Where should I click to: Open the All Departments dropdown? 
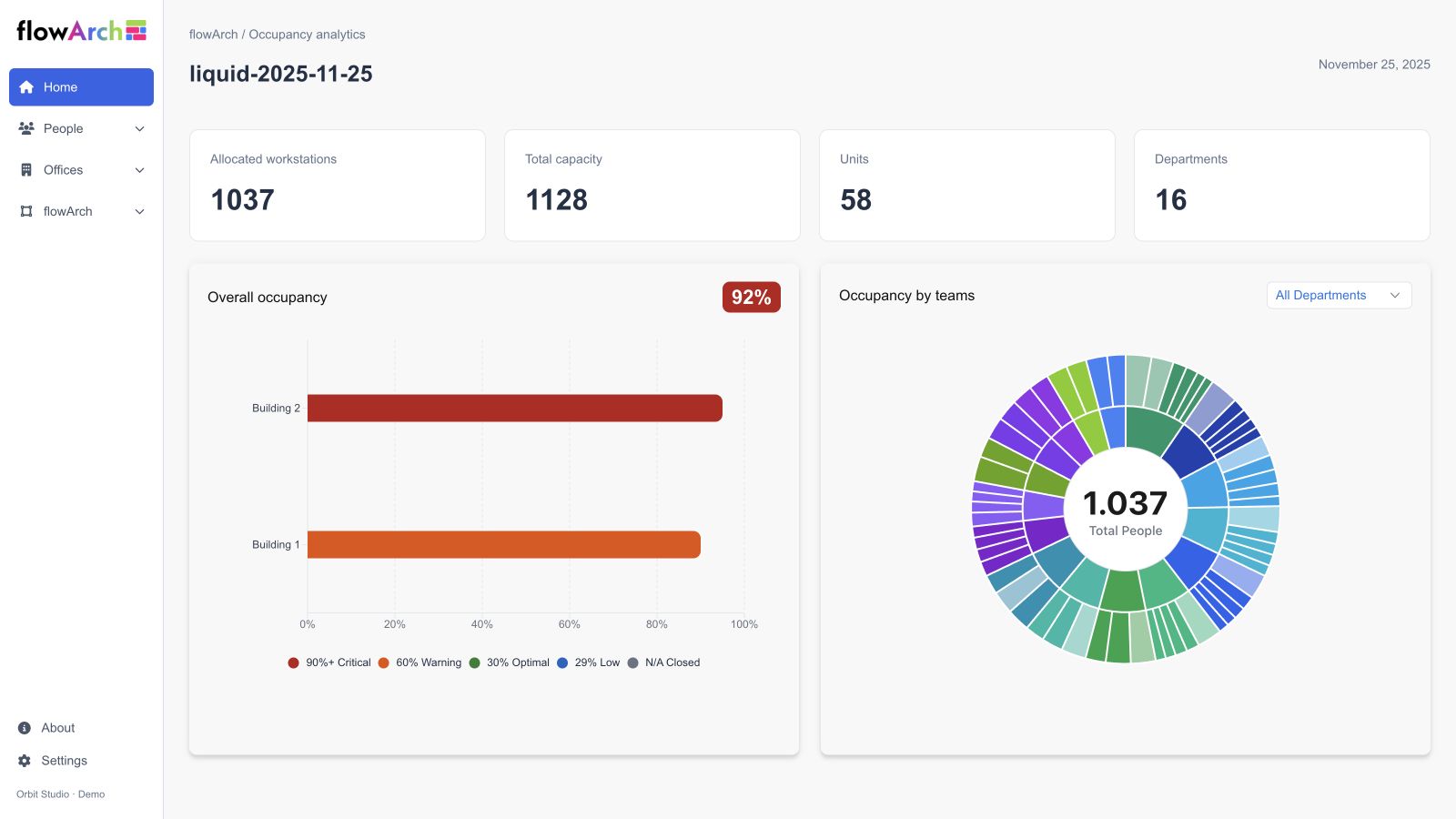[1339, 295]
